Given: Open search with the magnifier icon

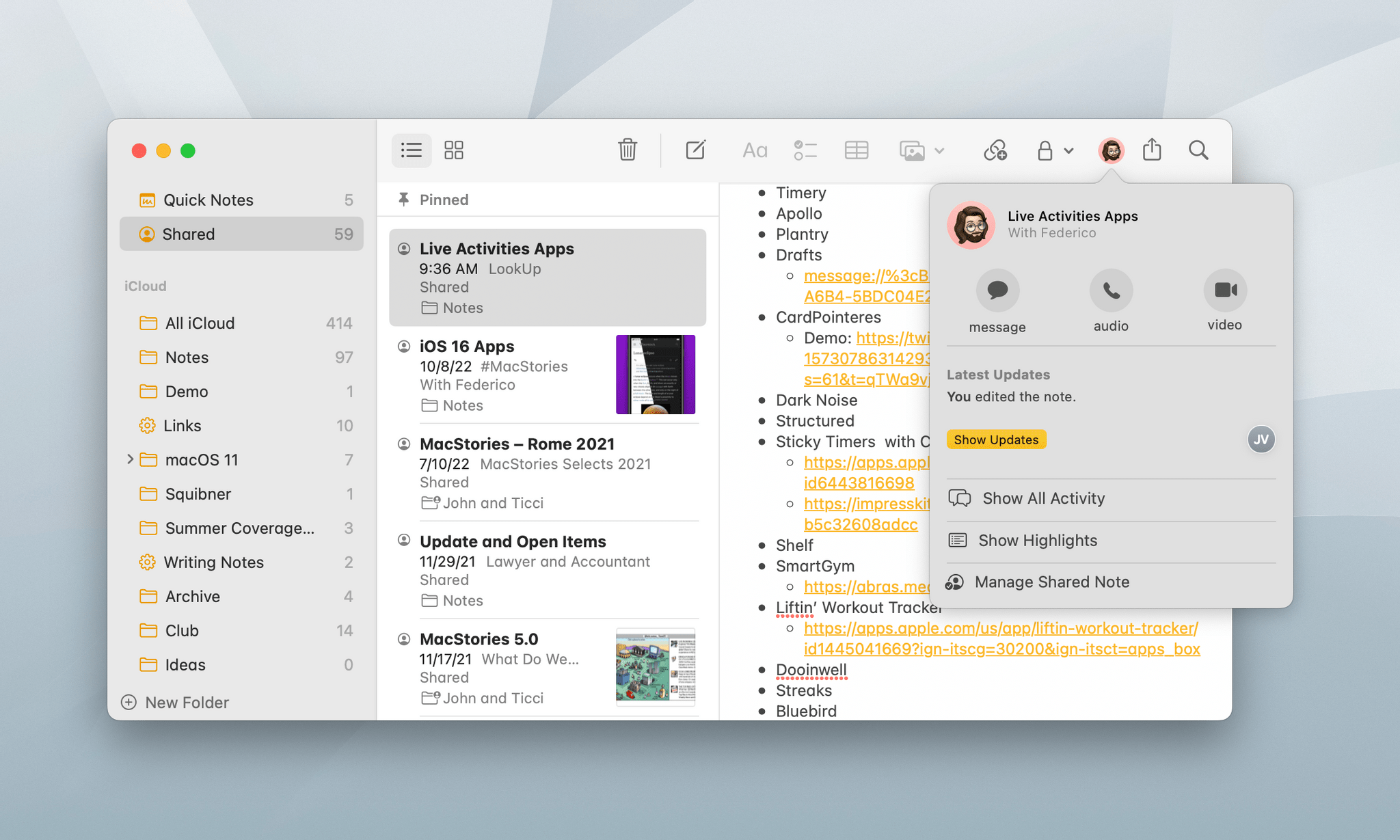Looking at the screenshot, I should point(1198,150).
